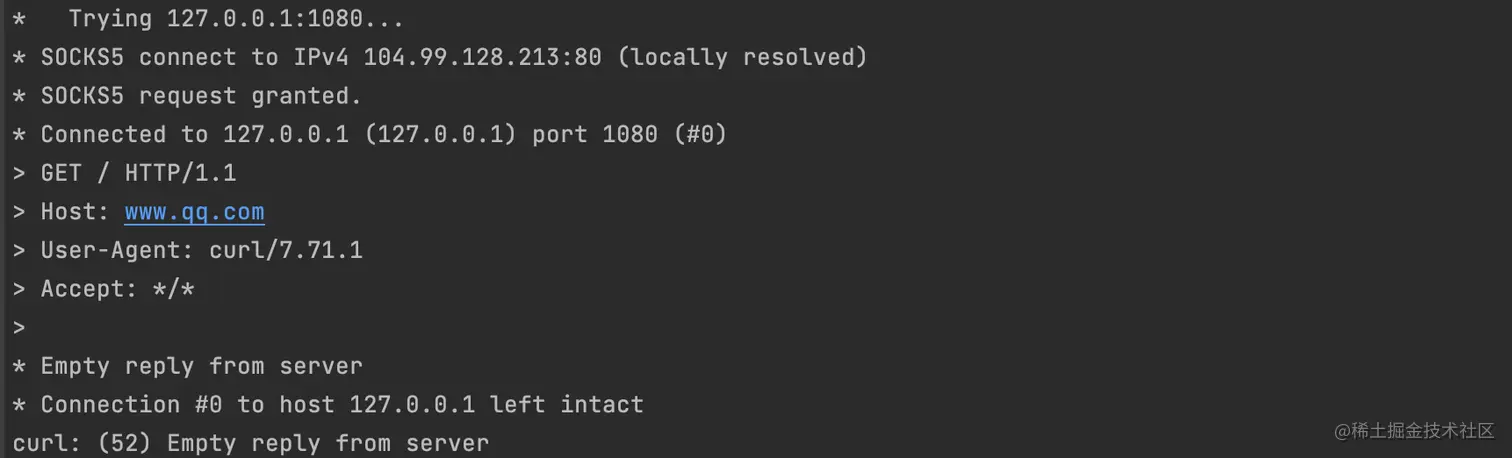Click the "(locally resolved)" text

click(741, 58)
